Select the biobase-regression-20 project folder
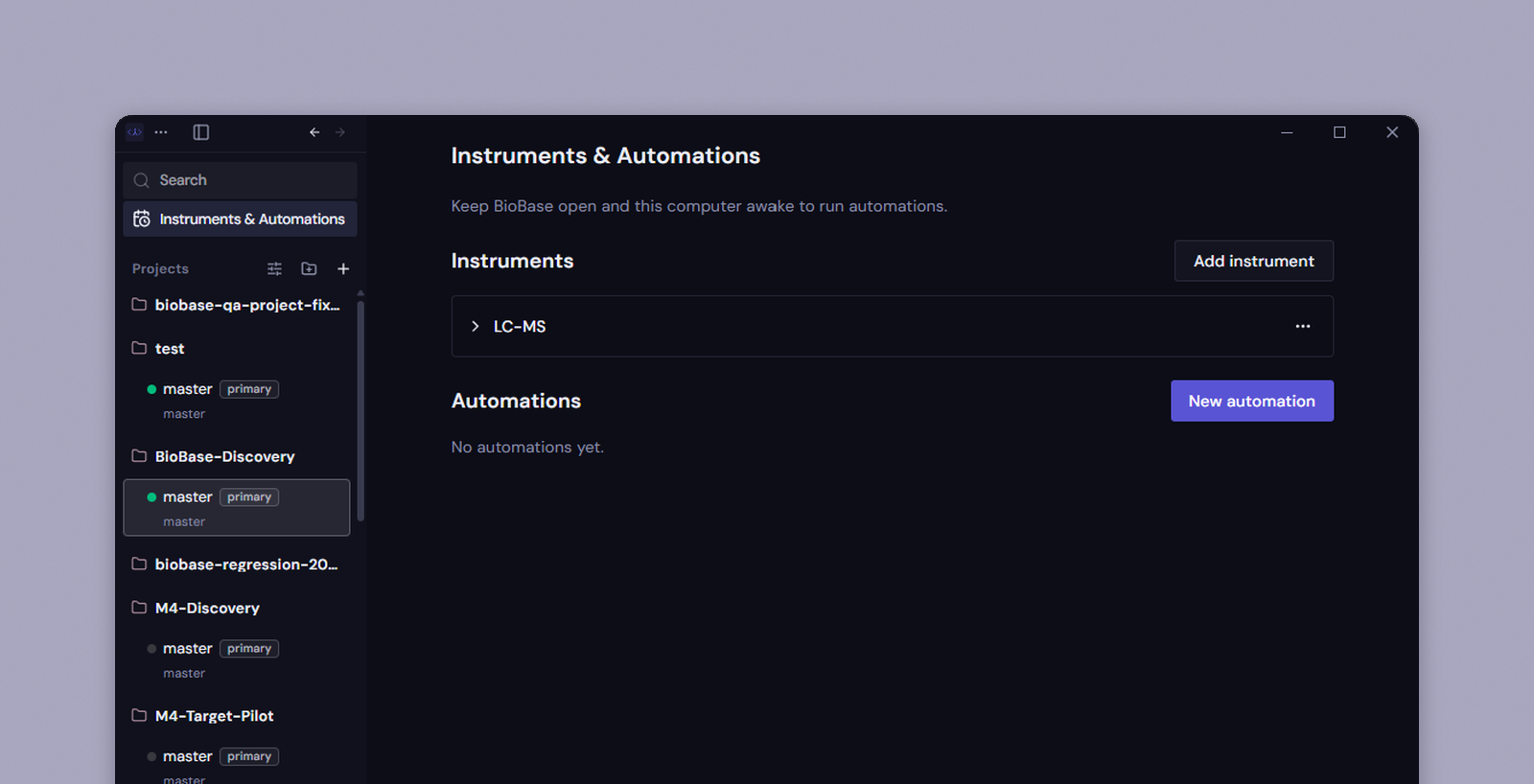 click(237, 565)
